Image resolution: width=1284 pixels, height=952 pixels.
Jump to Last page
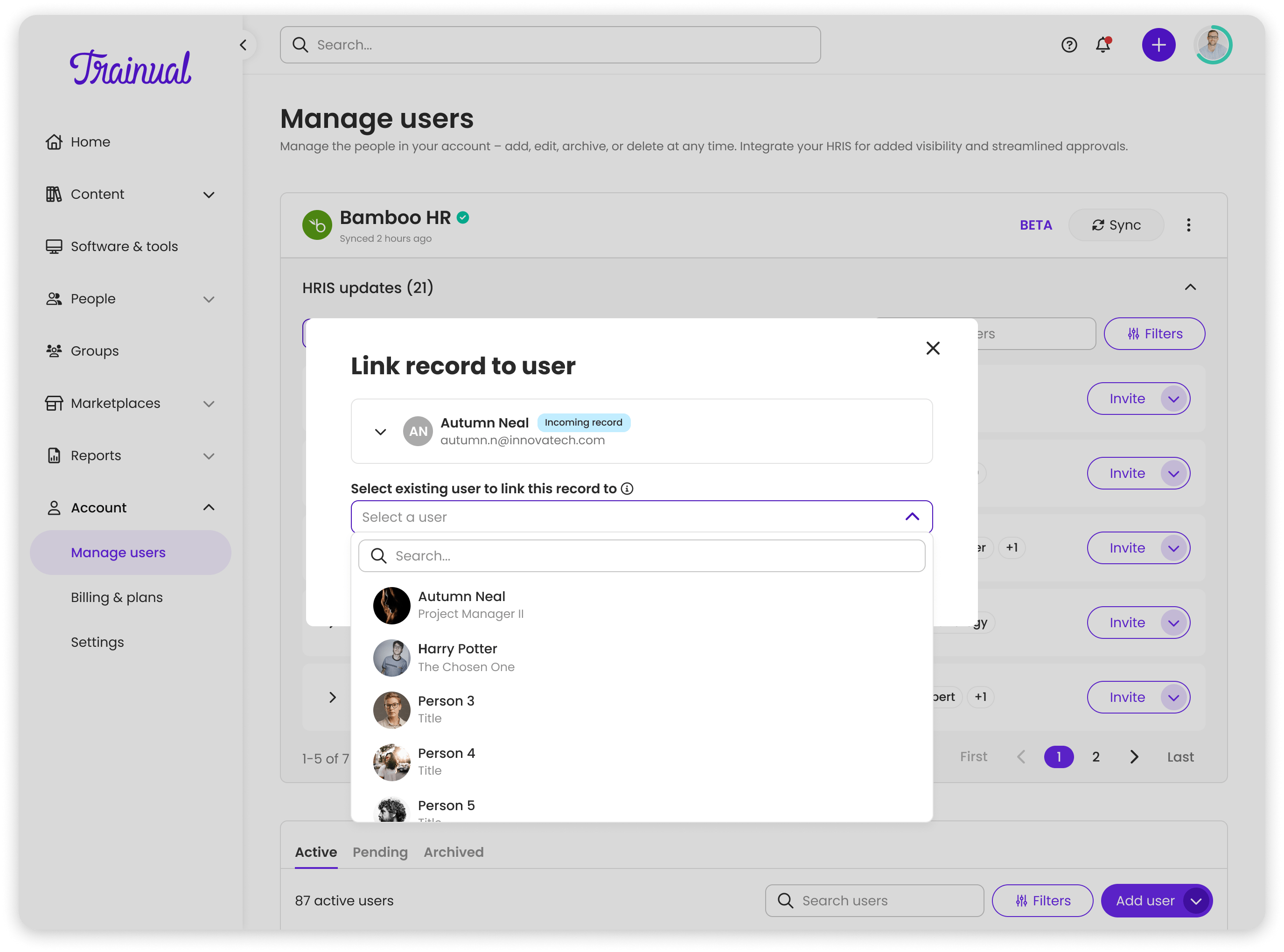pos(1180,757)
